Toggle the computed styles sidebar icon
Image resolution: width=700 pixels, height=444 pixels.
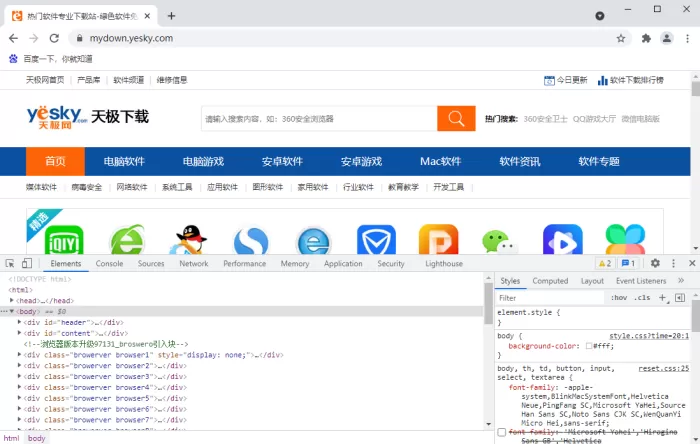coord(680,298)
